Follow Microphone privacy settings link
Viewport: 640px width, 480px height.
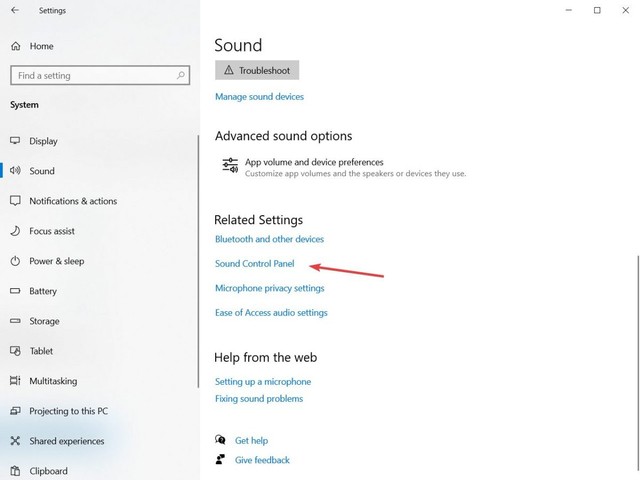point(270,288)
